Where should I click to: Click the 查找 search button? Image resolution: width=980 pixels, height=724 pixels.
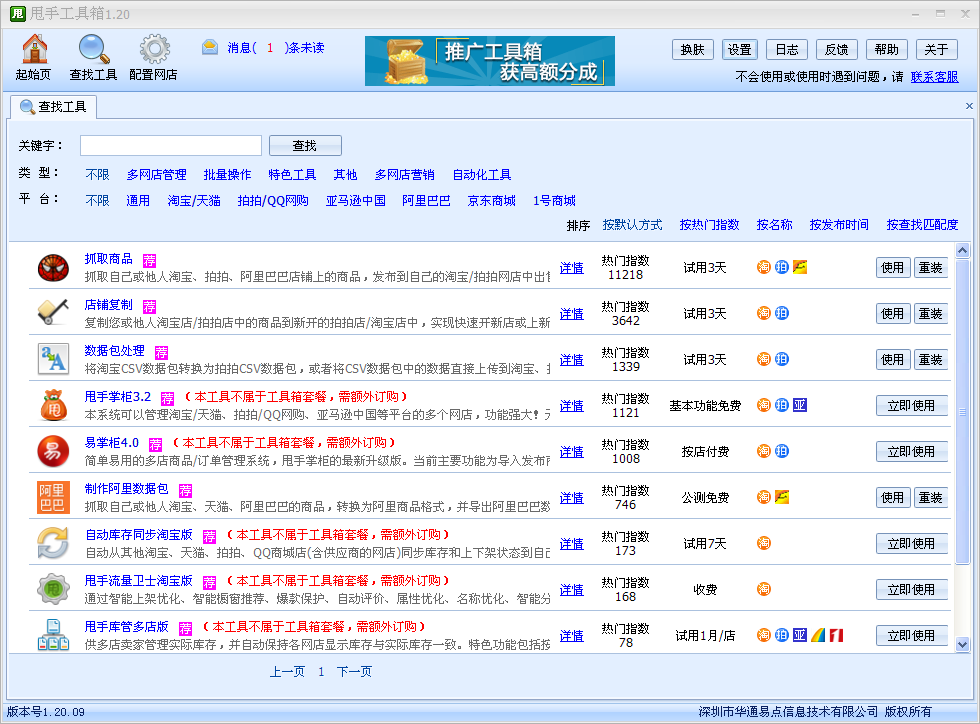coord(305,146)
